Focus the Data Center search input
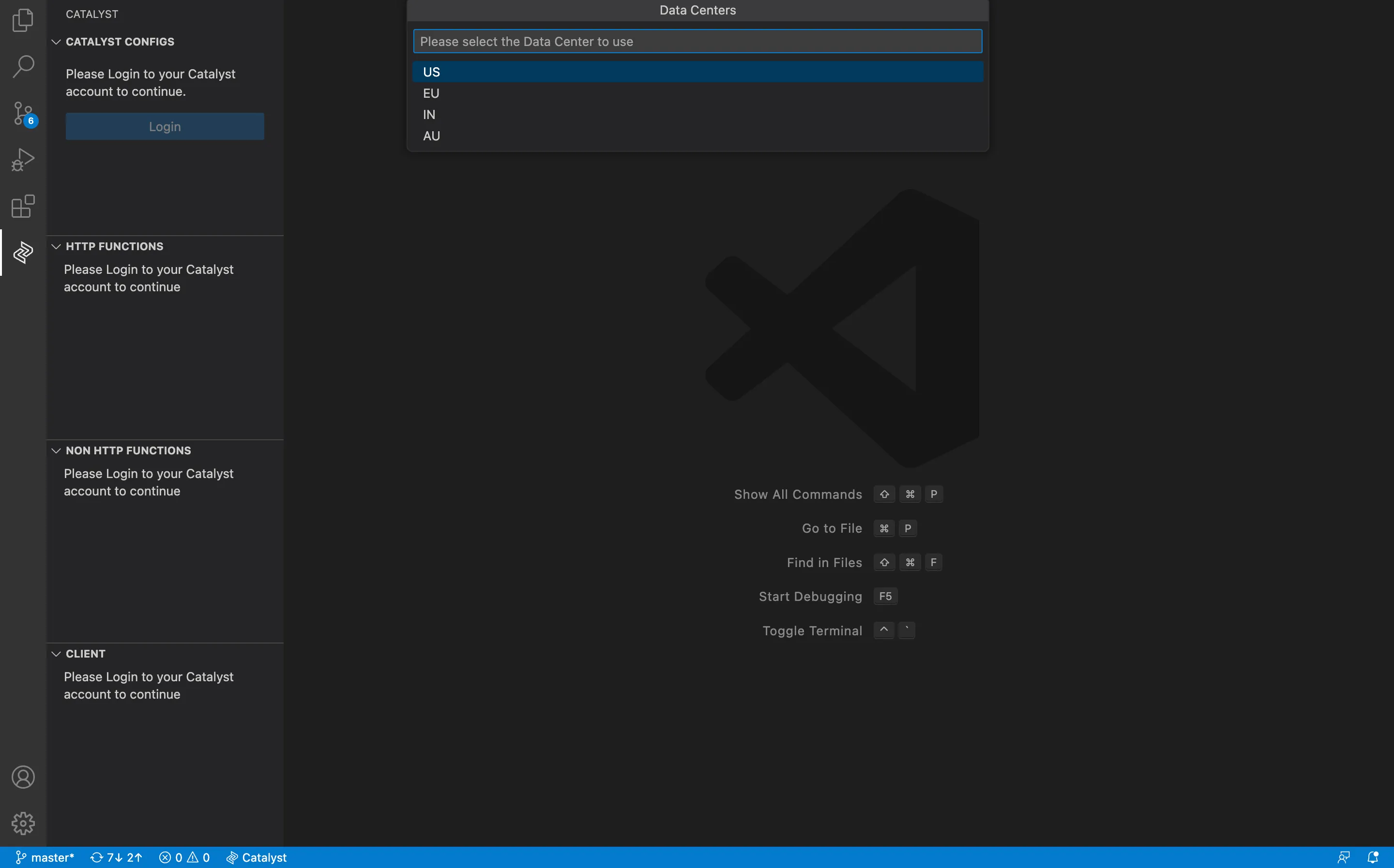Screen dimensions: 1394x868 [x=697, y=41]
